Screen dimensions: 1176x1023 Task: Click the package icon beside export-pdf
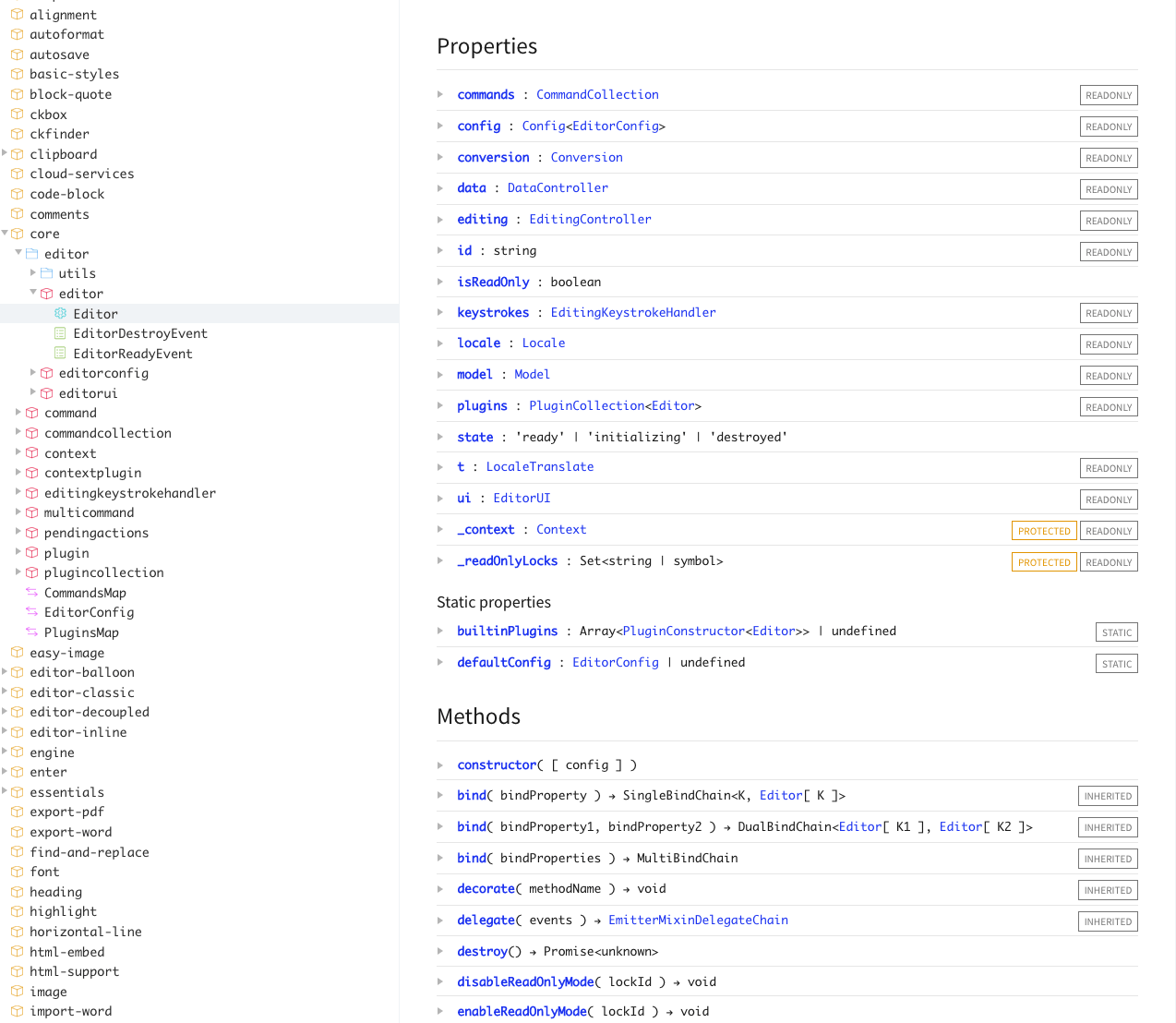point(17,812)
